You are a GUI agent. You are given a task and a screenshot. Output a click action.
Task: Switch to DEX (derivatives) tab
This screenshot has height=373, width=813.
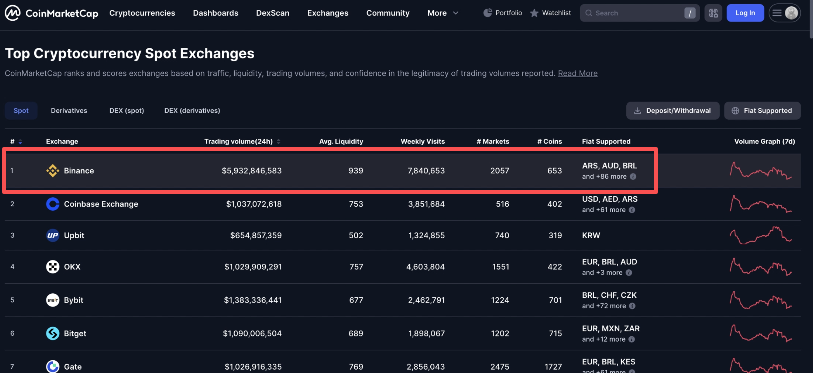click(x=192, y=110)
